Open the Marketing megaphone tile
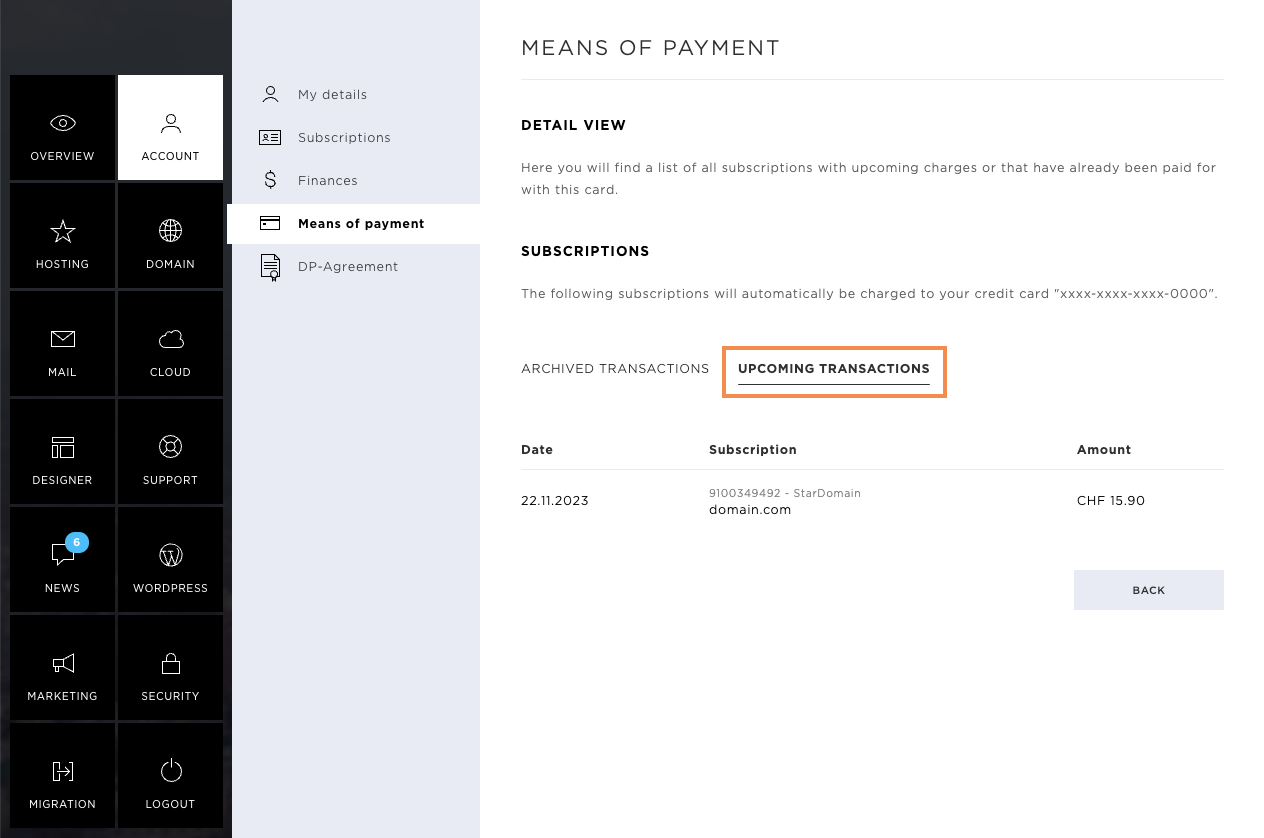The image size is (1264, 838). [x=62, y=668]
